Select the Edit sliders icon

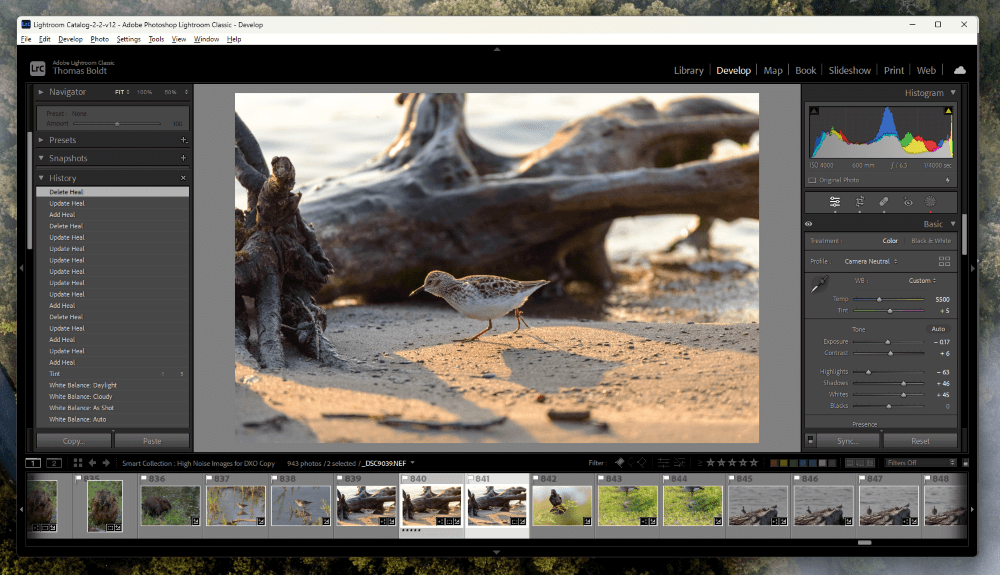point(835,202)
